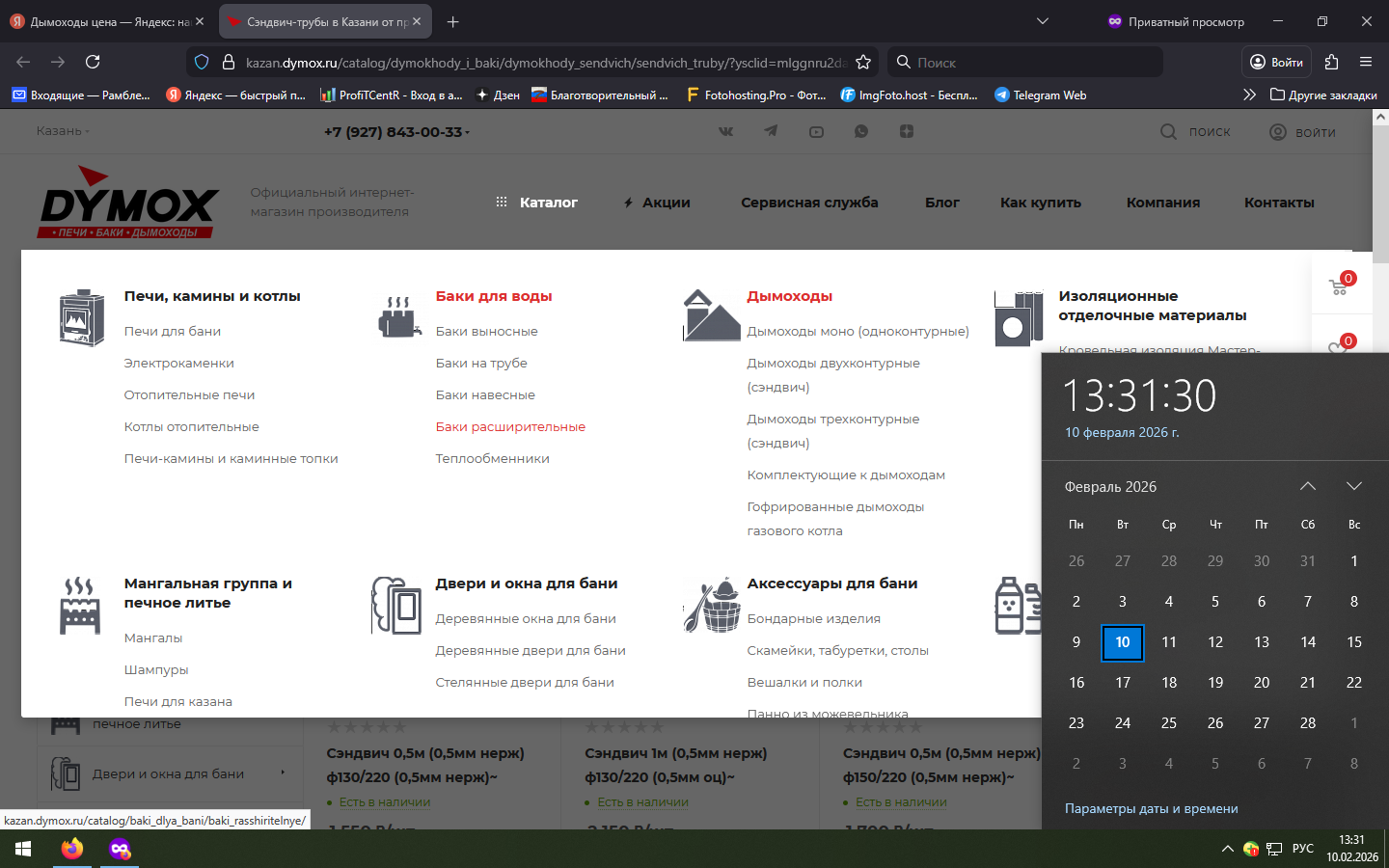
Task: Click the ВОЙТИ login button on site
Action: point(1302,132)
